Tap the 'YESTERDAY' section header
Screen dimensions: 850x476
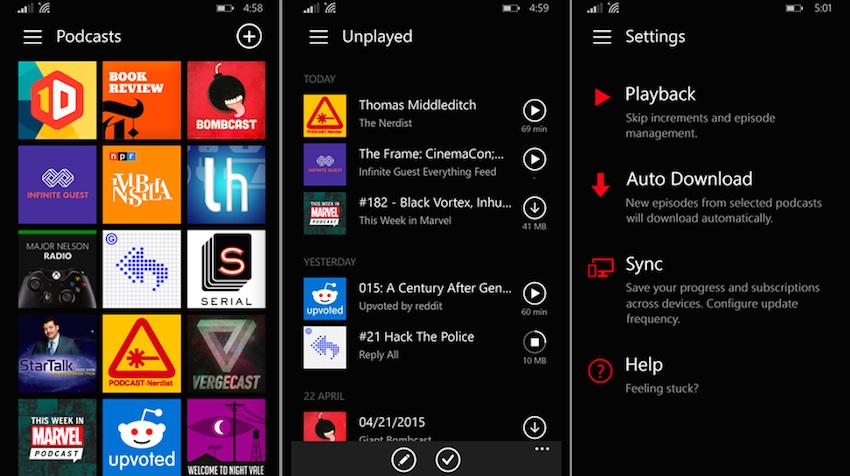pos(330,262)
